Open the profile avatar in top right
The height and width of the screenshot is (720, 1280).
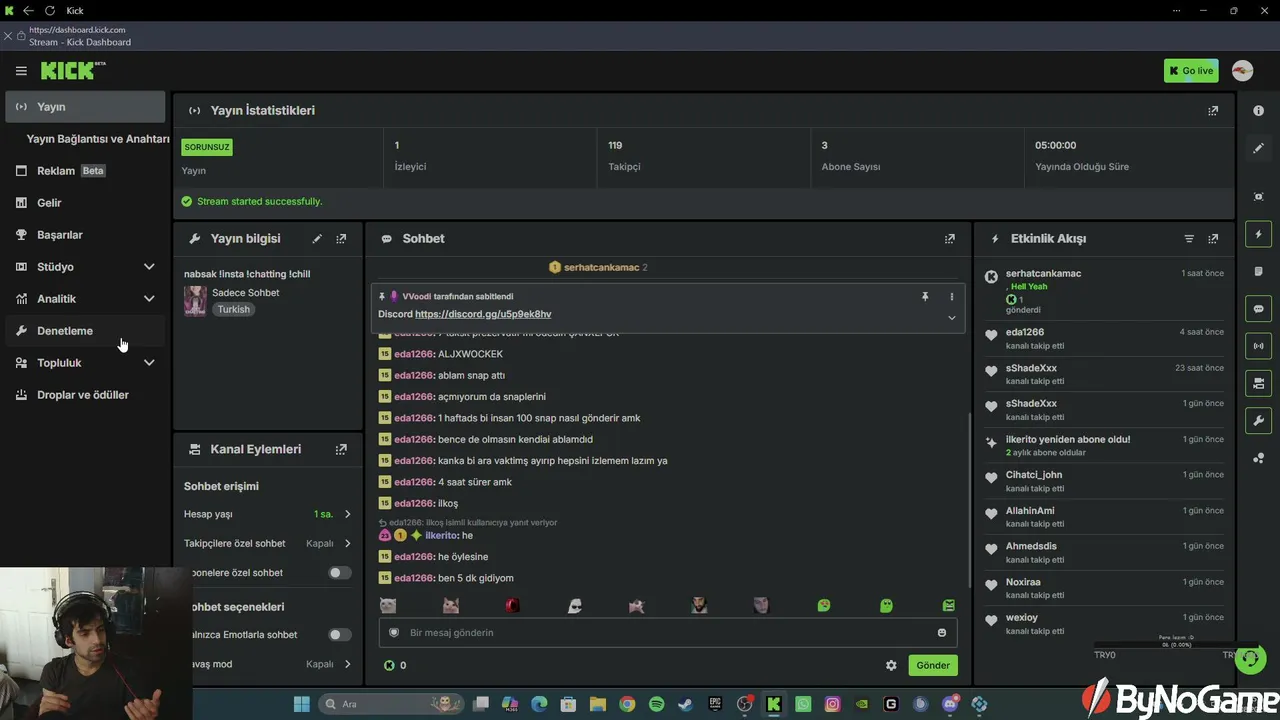(x=1242, y=71)
